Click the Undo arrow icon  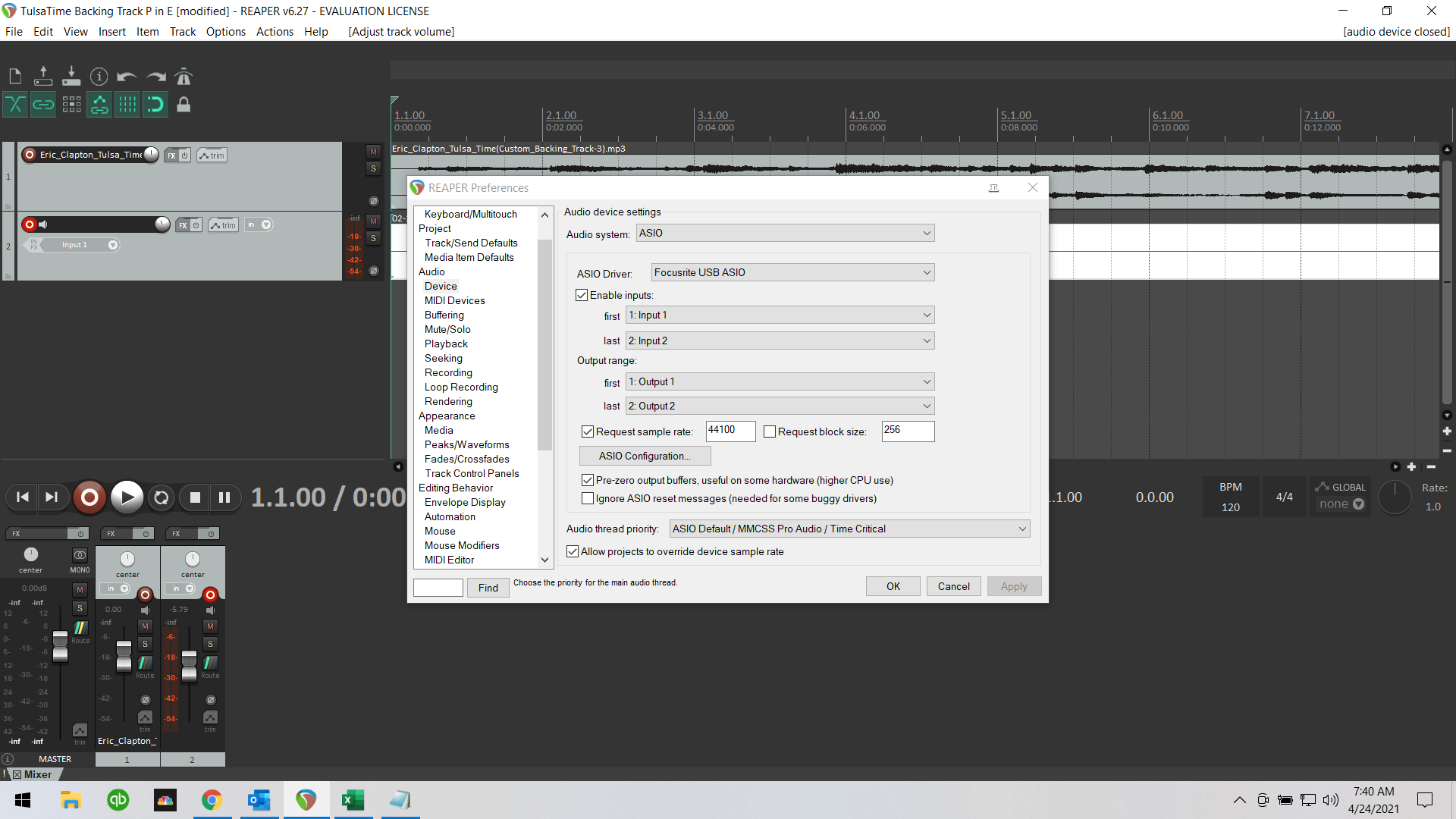[x=127, y=76]
